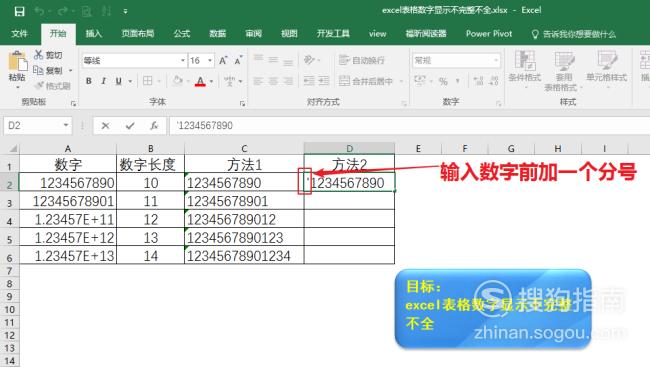The width and height of the screenshot is (650, 367).
Task: Open the underline style dropdown arrow
Action: click(130, 81)
